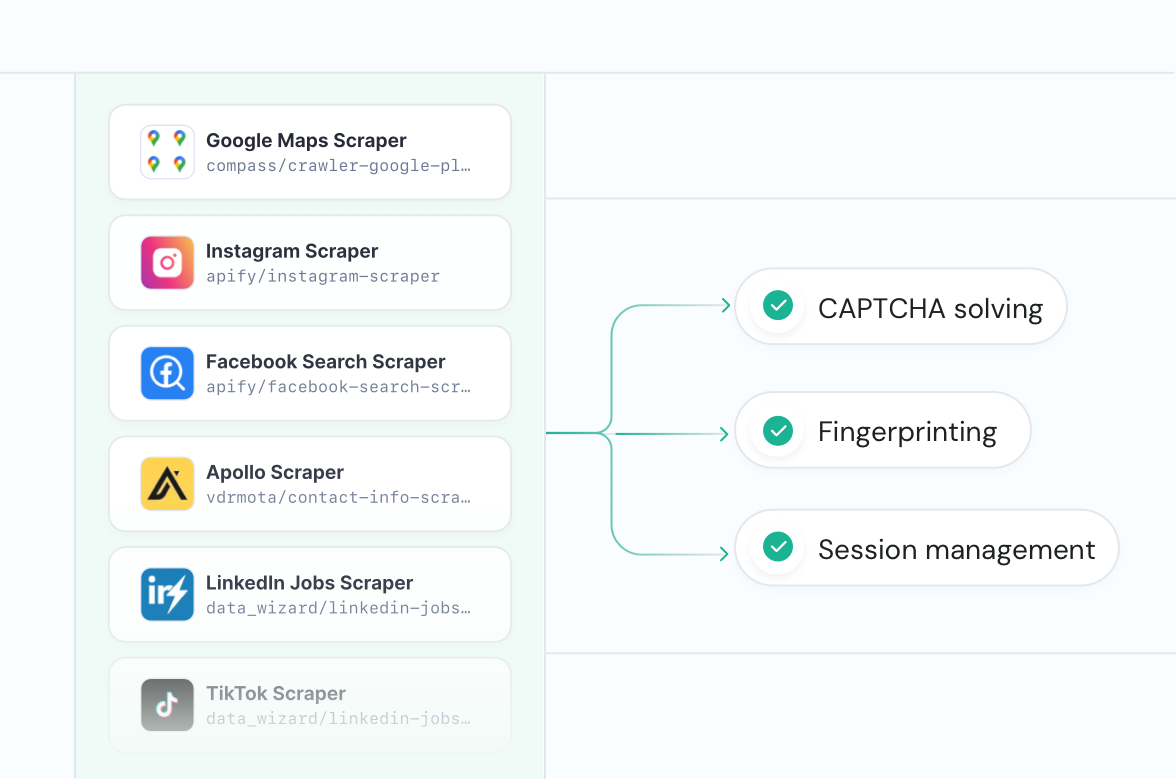Click the Instagram camera icon

tap(167, 263)
